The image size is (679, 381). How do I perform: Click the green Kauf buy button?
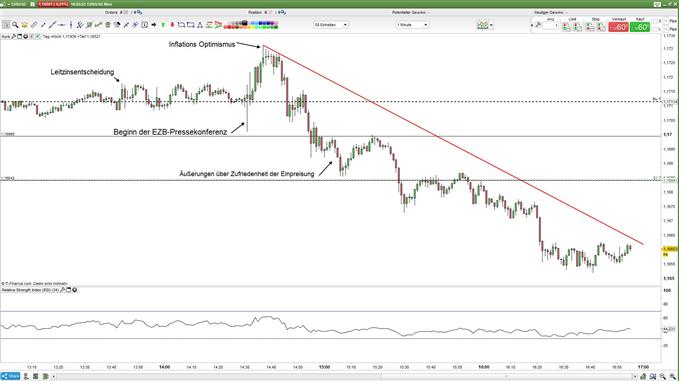pos(640,27)
